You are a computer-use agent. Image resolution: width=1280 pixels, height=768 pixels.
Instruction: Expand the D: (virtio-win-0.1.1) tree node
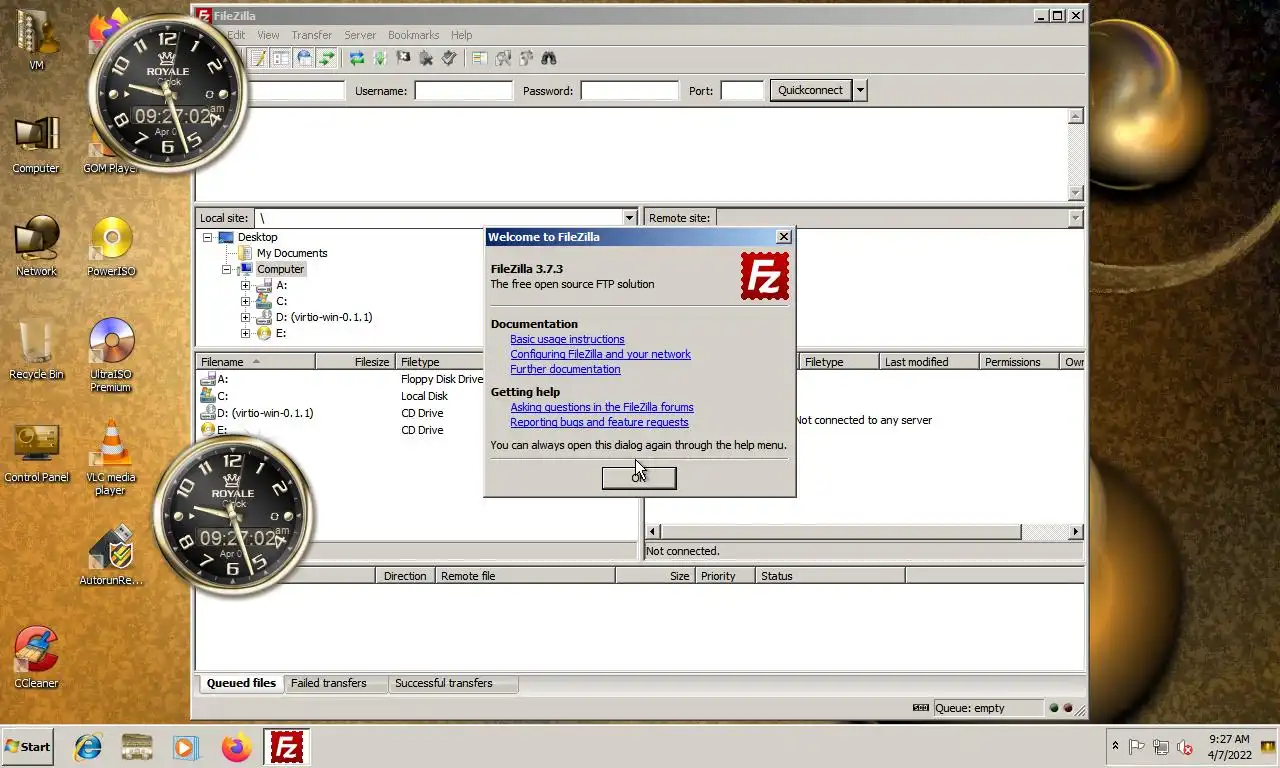(x=245, y=317)
